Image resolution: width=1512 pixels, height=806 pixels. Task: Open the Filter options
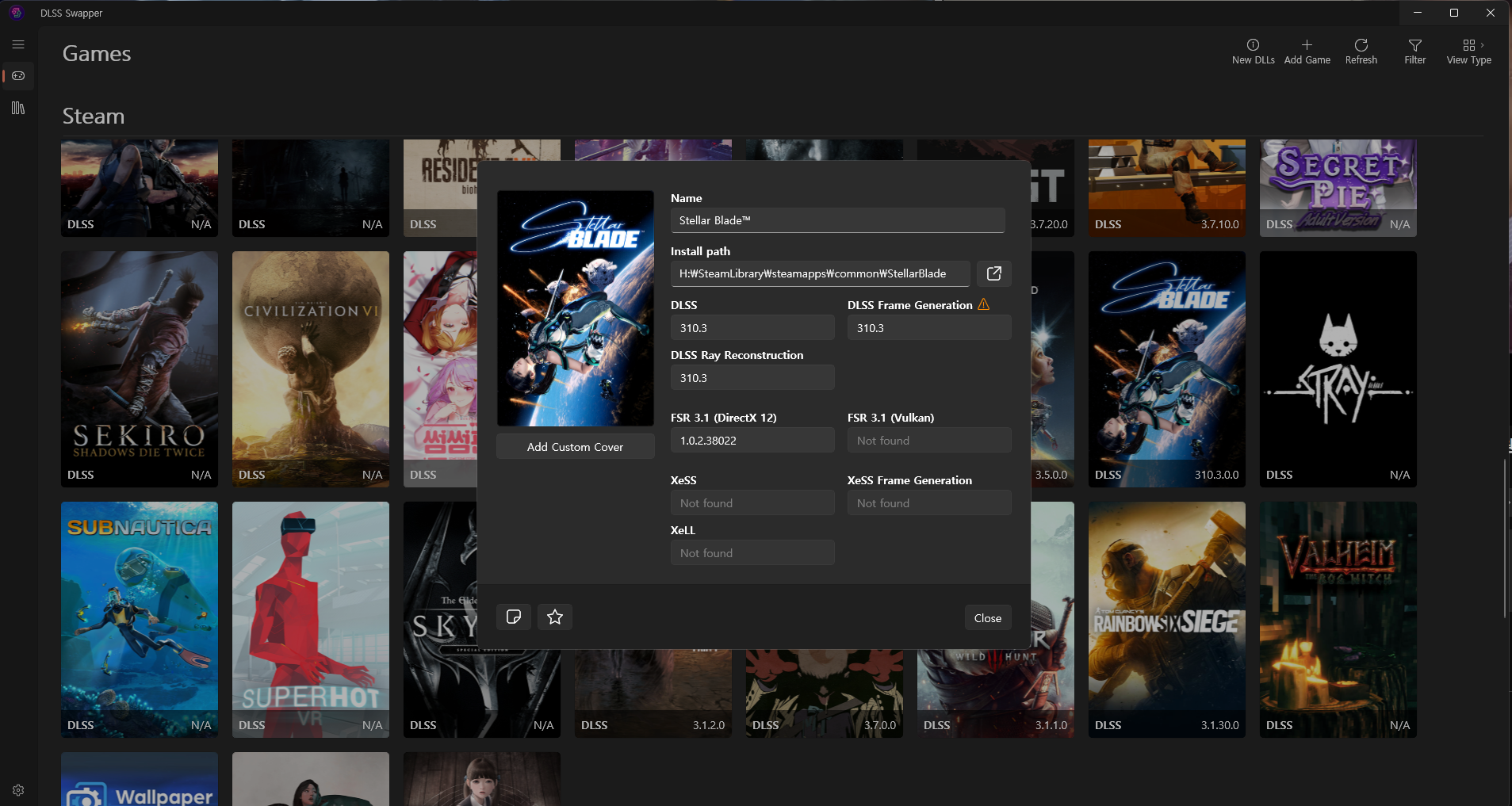(1414, 52)
